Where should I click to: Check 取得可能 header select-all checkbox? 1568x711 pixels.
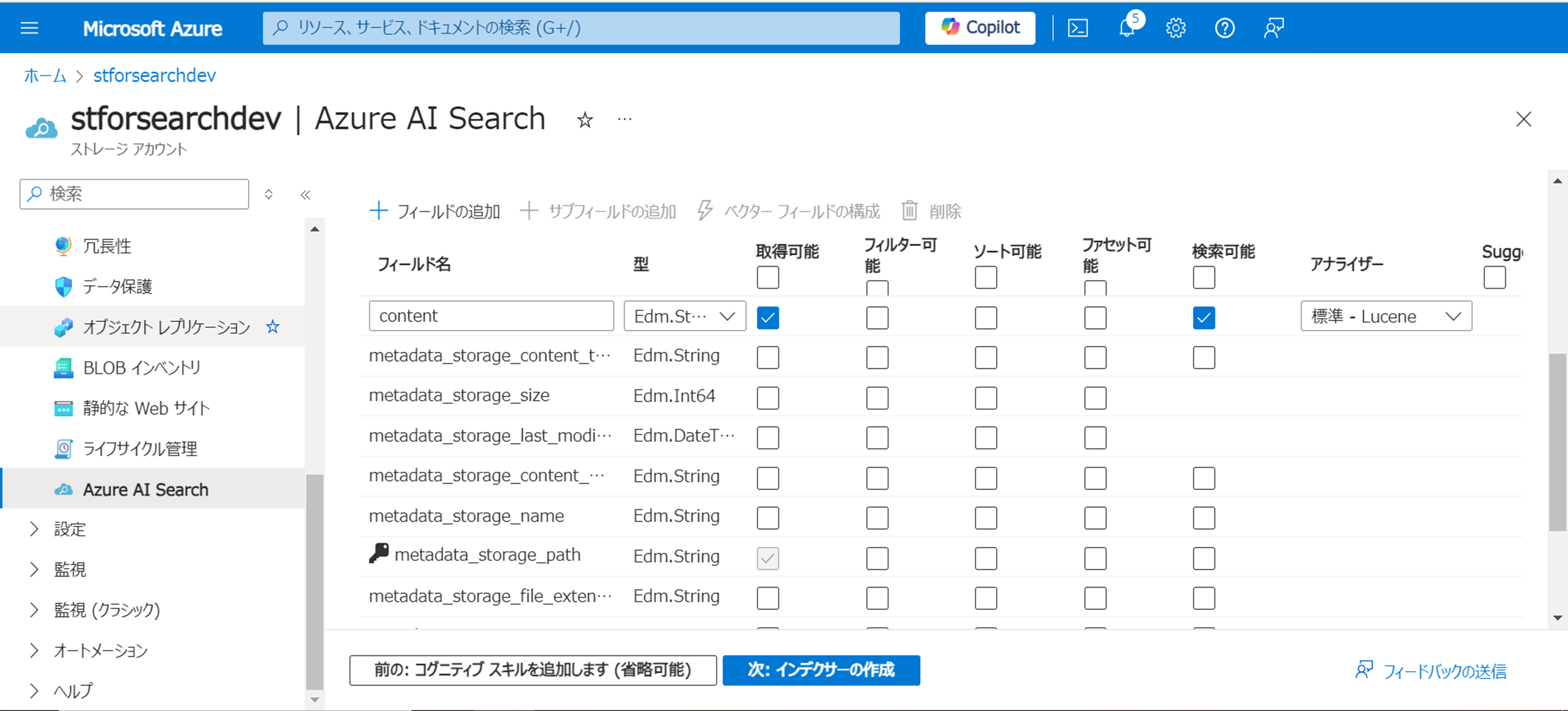point(767,278)
